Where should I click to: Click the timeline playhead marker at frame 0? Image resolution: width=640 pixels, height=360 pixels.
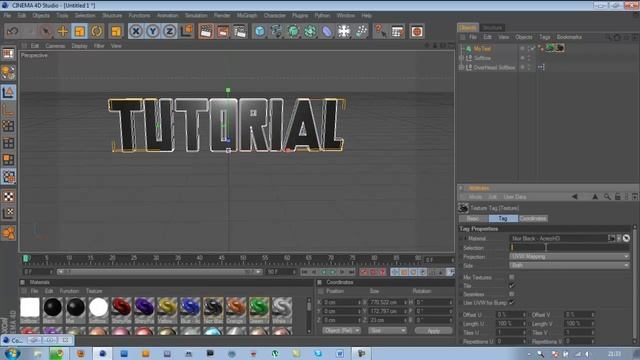click(x=26, y=258)
